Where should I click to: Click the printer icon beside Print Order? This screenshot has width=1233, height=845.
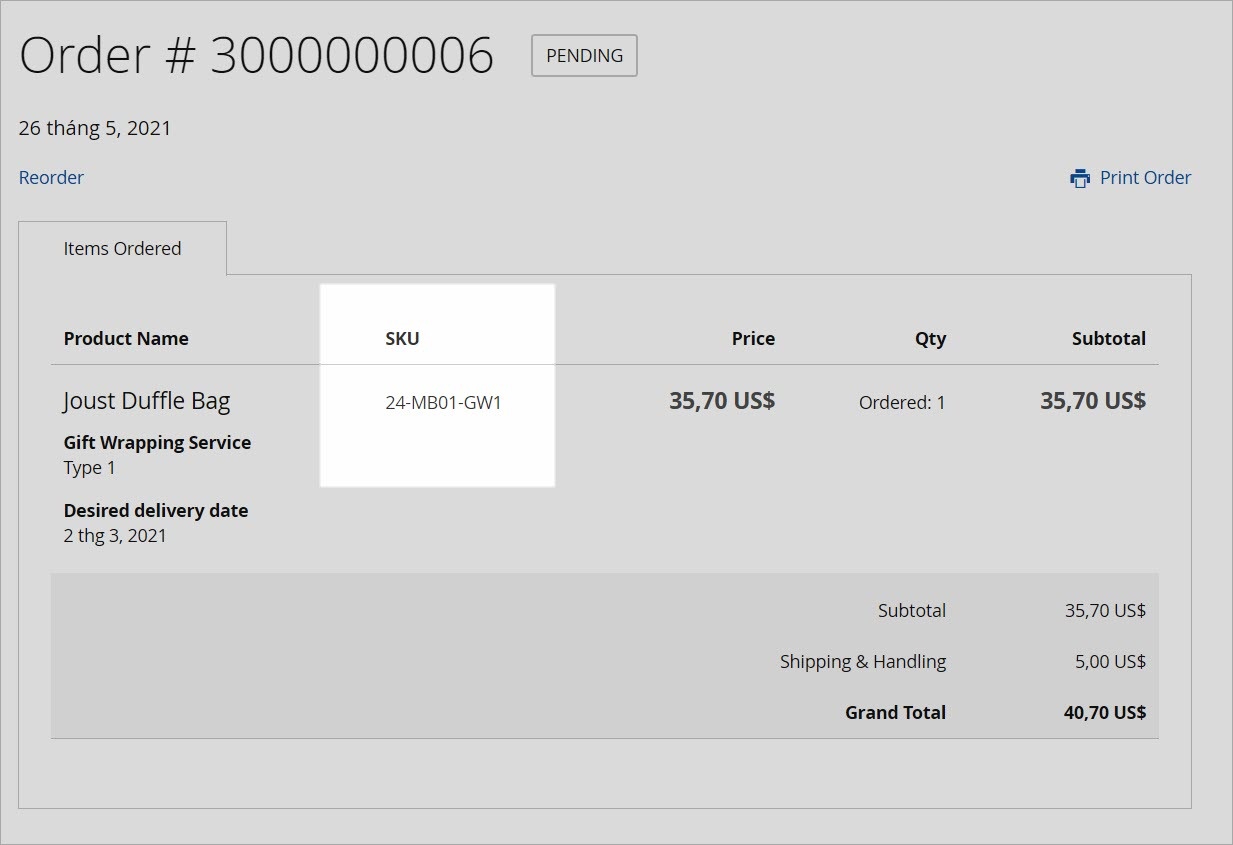click(1080, 177)
